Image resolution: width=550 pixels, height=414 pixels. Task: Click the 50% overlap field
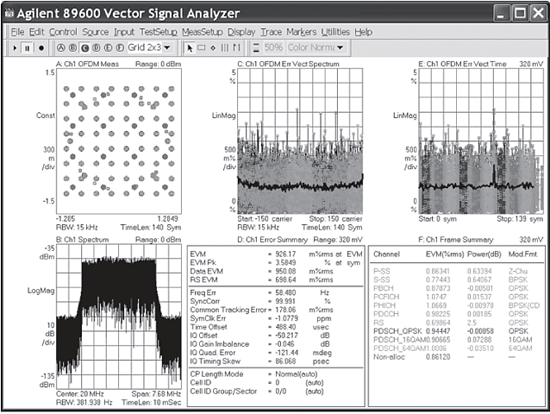click(x=273, y=47)
